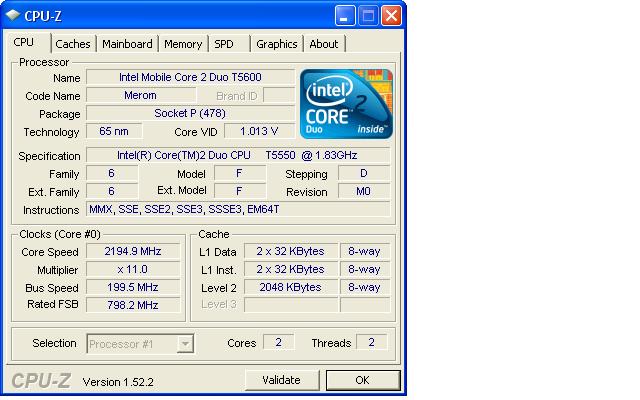The width and height of the screenshot is (640, 400).
Task: Click the CPU-Z title bar icon
Action: pyautogui.click(x=13, y=16)
